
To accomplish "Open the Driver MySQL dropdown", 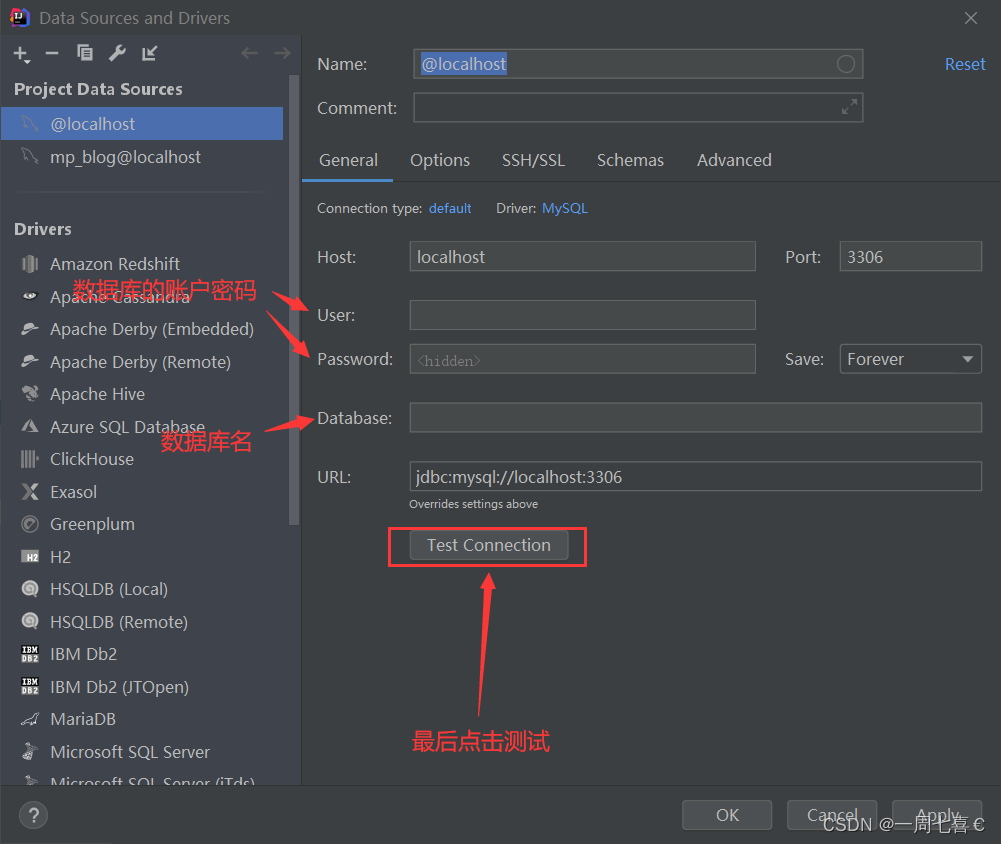I will tap(565, 208).
